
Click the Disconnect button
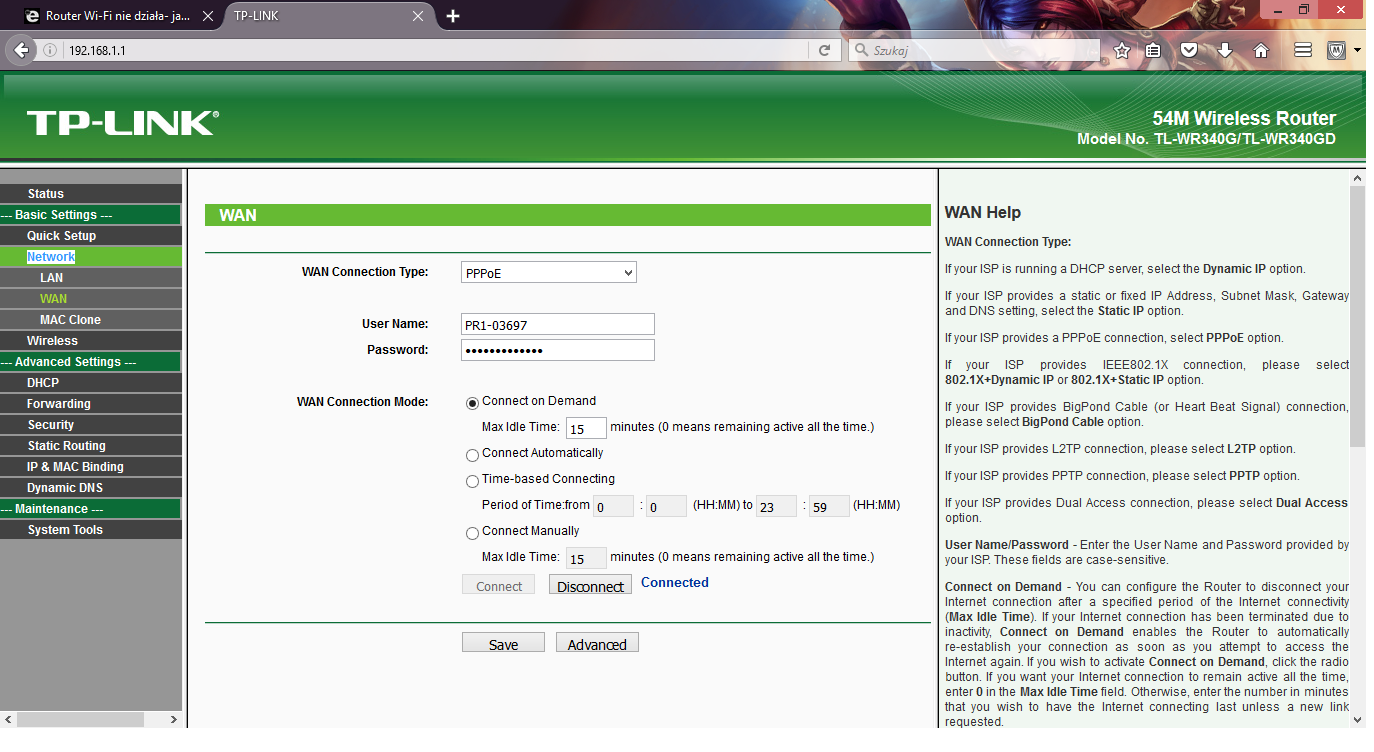tap(590, 585)
